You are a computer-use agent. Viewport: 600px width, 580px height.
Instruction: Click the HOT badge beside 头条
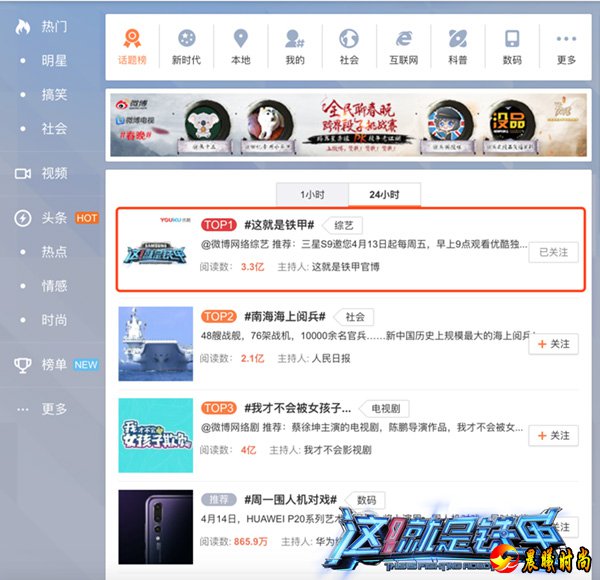(x=87, y=218)
